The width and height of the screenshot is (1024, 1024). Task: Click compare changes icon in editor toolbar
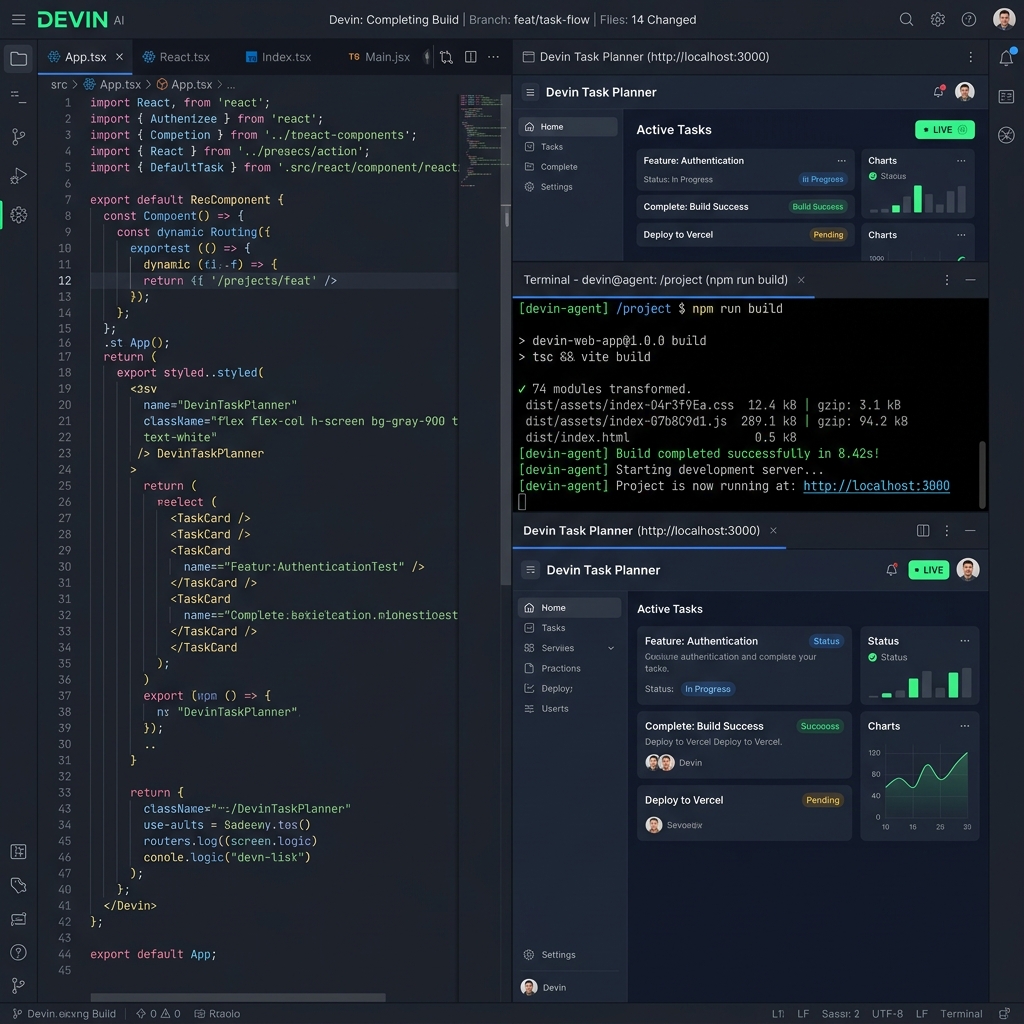click(446, 57)
